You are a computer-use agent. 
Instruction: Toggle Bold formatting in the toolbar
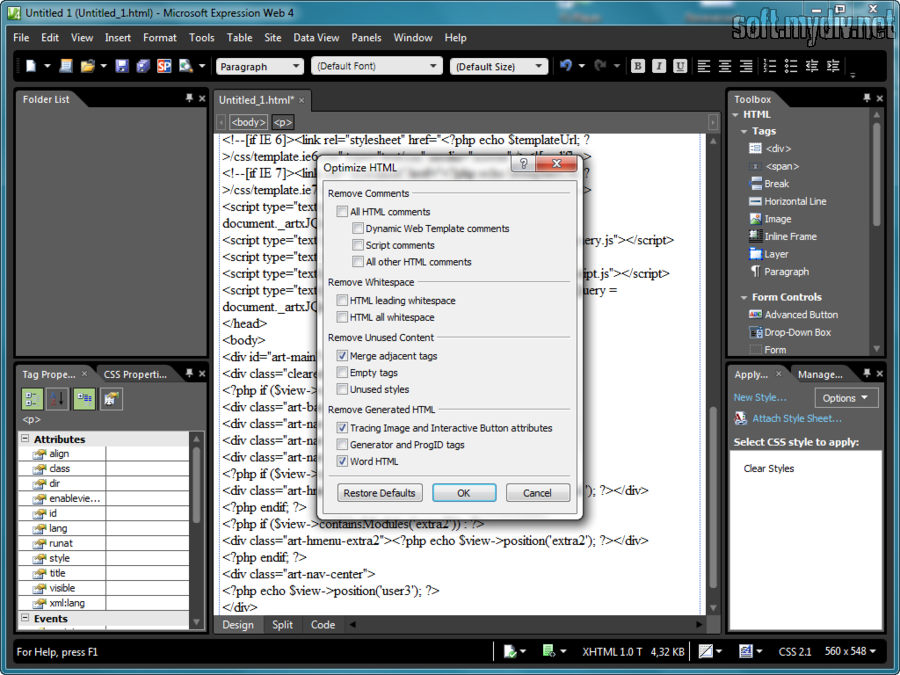(x=638, y=66)
